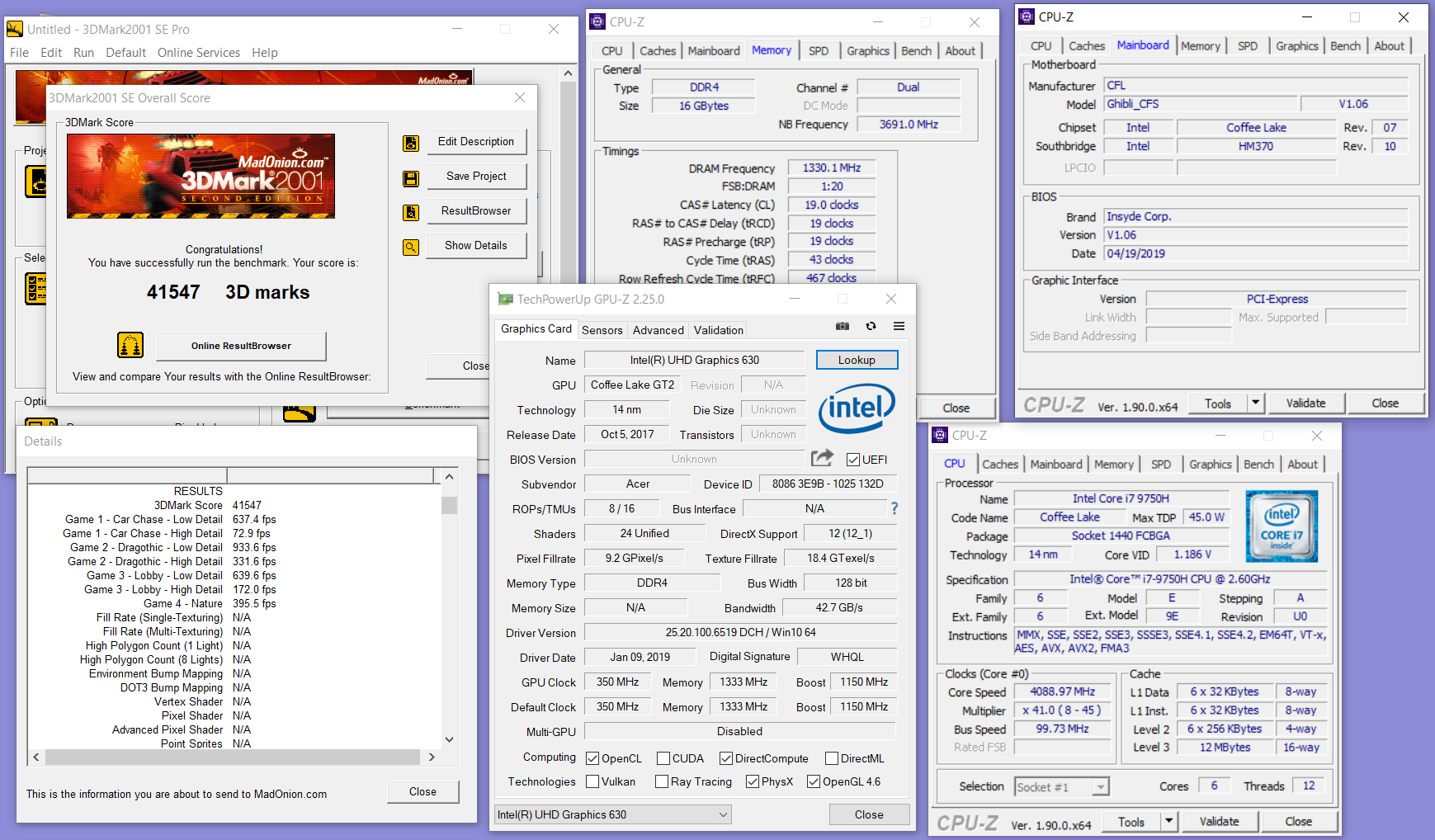Image resolution: width=1435 pixels, height=840 pixels.
Task: Click the Driver Version field in GPU-Z
Action: (x=740, y=633)
